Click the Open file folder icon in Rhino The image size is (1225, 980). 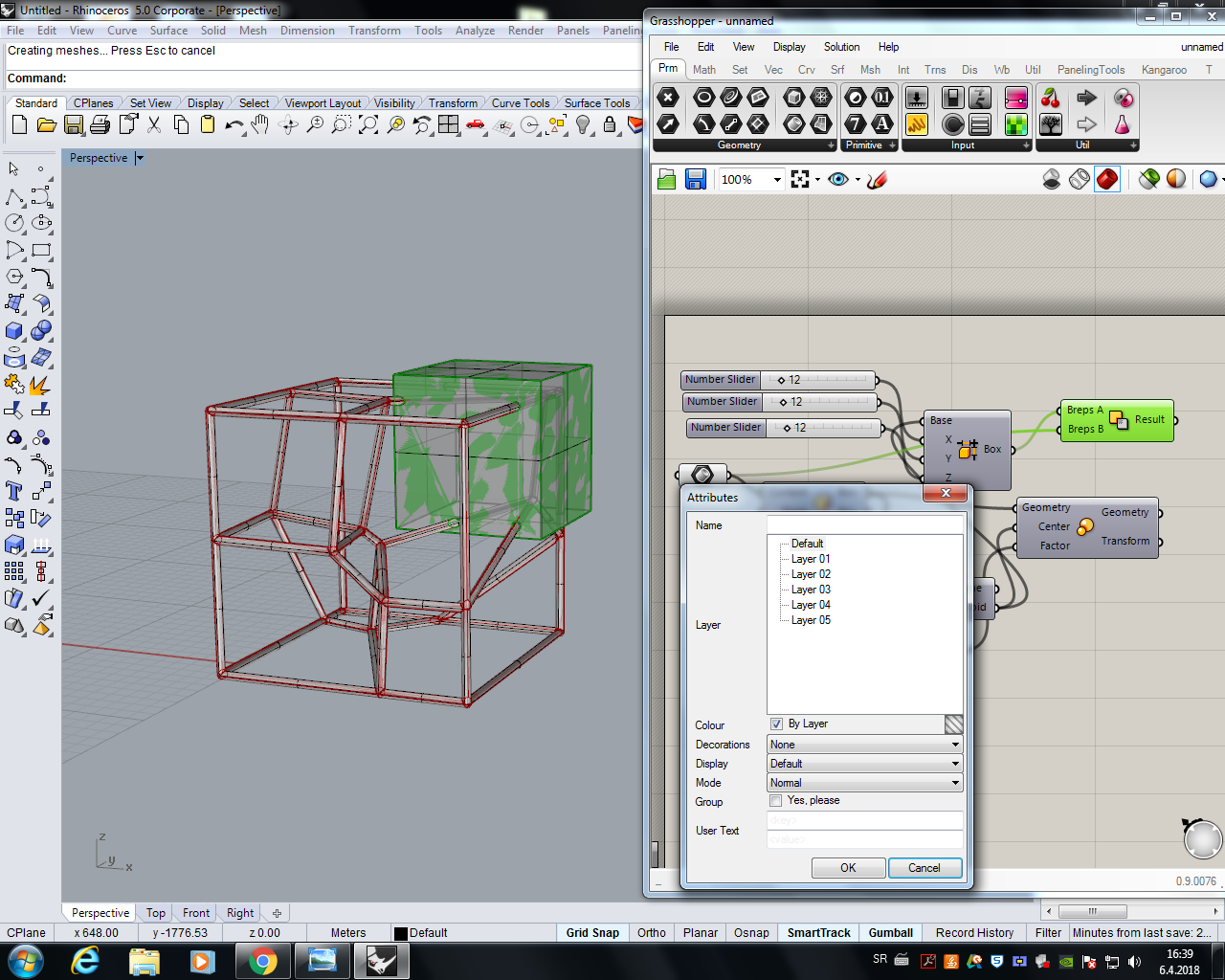click(46, 124)
